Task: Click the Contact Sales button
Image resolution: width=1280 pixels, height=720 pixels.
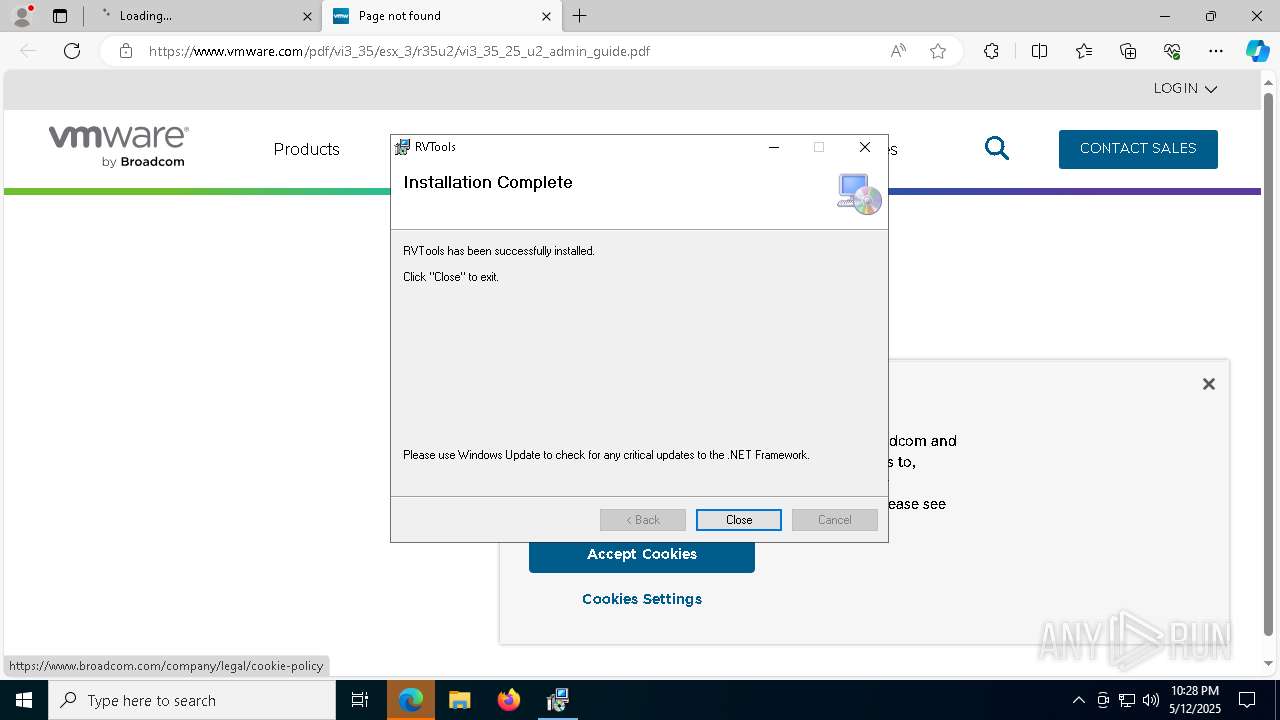Action: (x=1138, y=149)
